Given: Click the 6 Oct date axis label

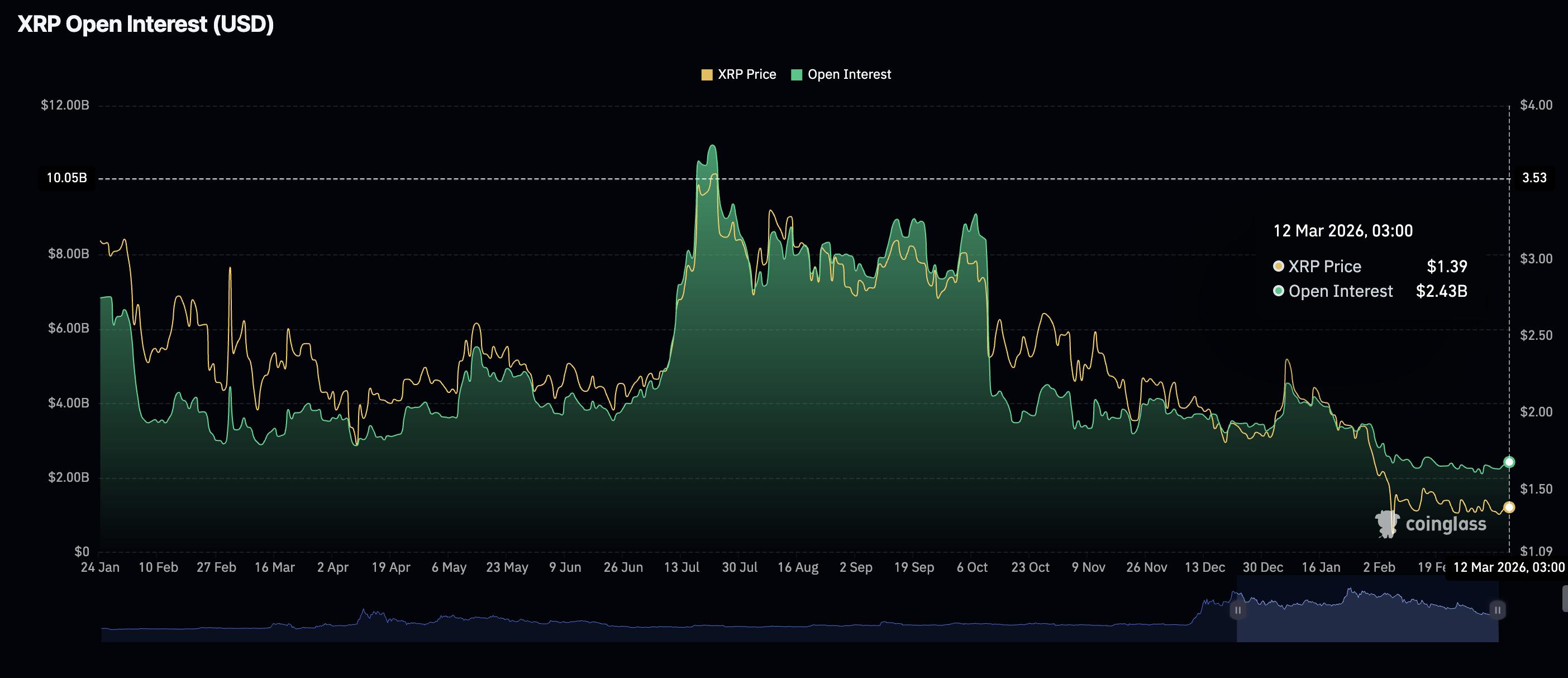Looking at the screenshot, I should click(x=972, y=567).
